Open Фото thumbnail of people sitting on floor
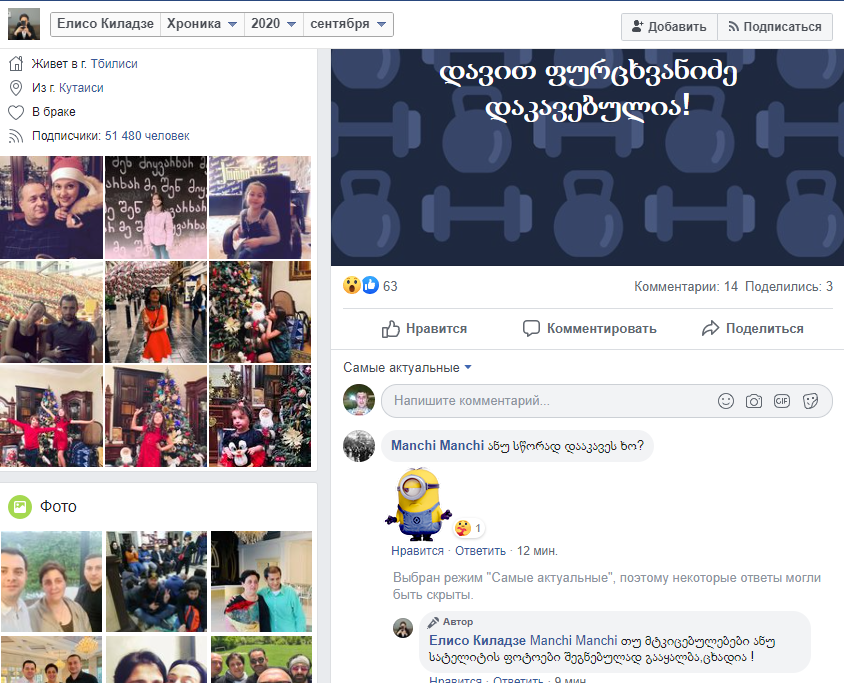The height and width of the screenshot is (683, 844). click(156, 581)
